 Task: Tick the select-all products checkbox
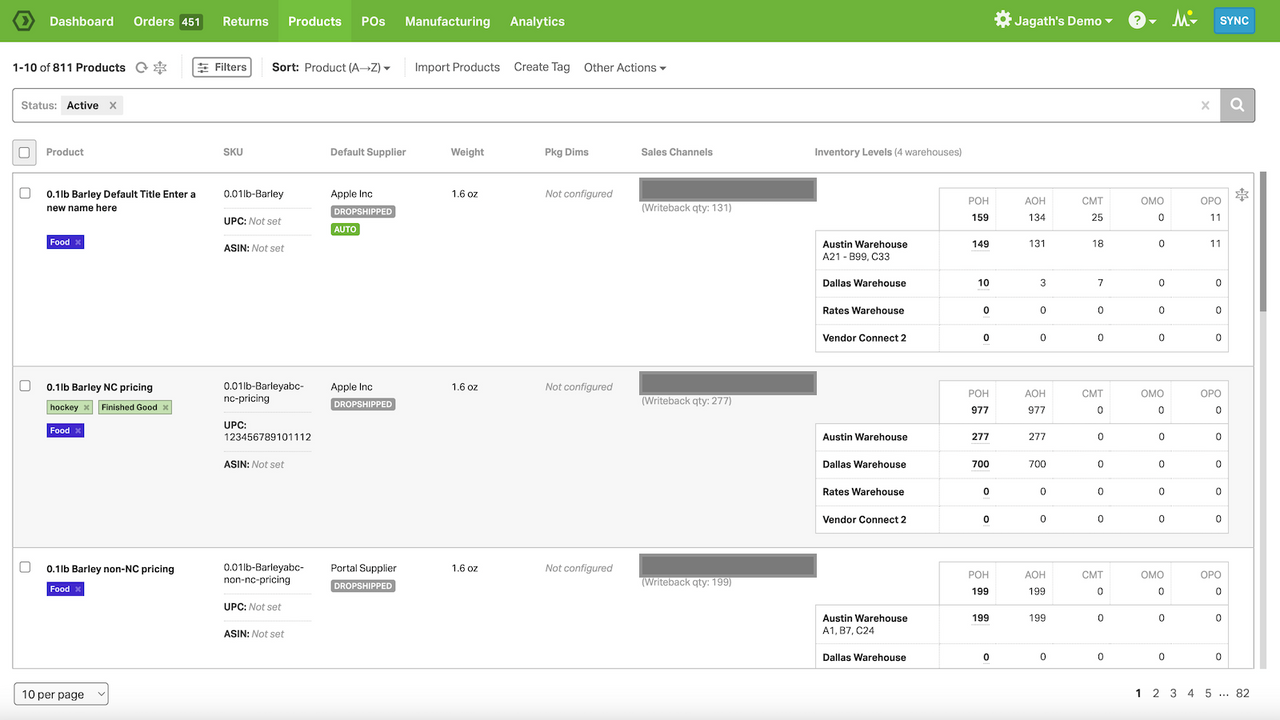[x=25, y=152]
